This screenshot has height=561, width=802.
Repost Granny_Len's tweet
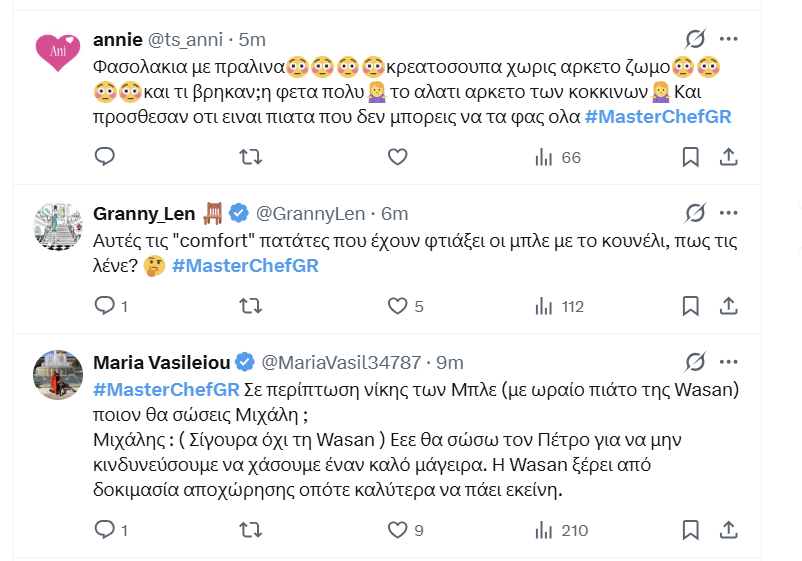coord(251,306)
